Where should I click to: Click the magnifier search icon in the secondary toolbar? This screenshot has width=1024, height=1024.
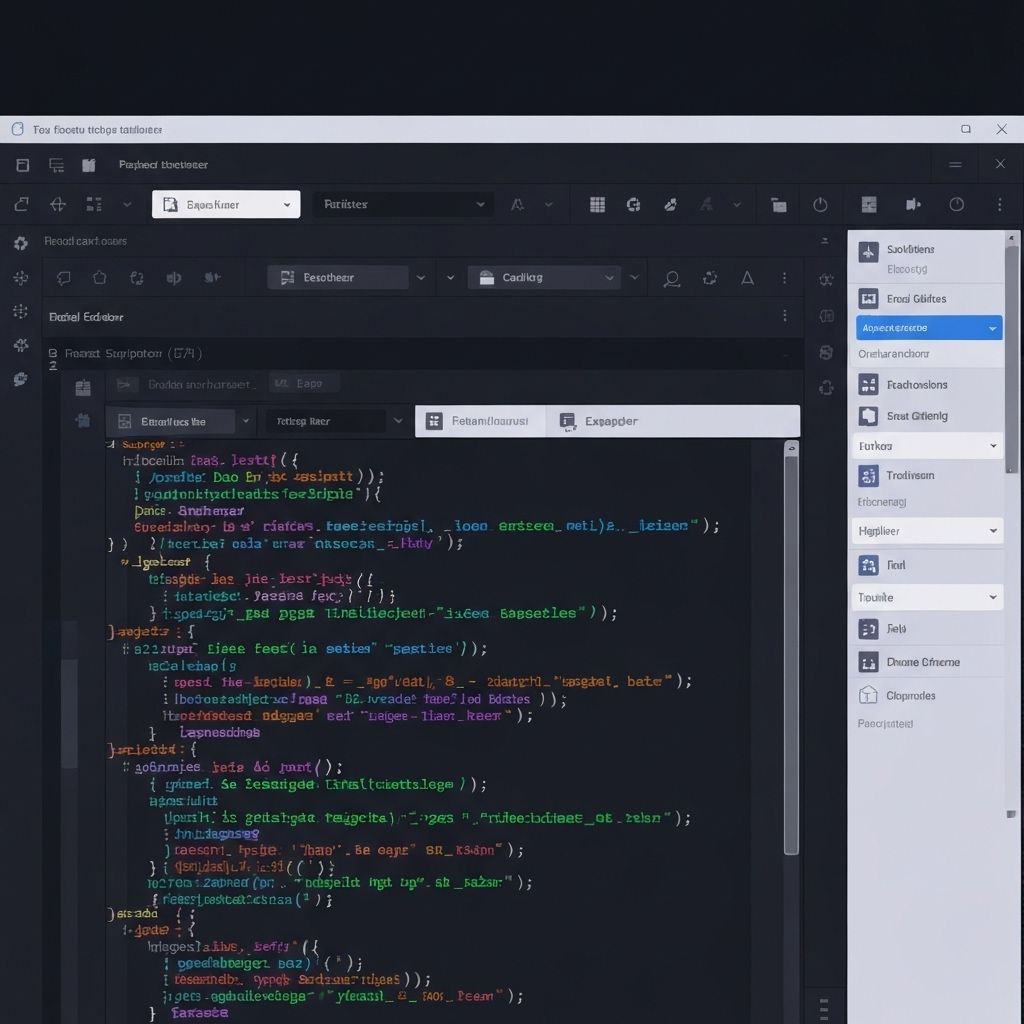click(672, 279)
